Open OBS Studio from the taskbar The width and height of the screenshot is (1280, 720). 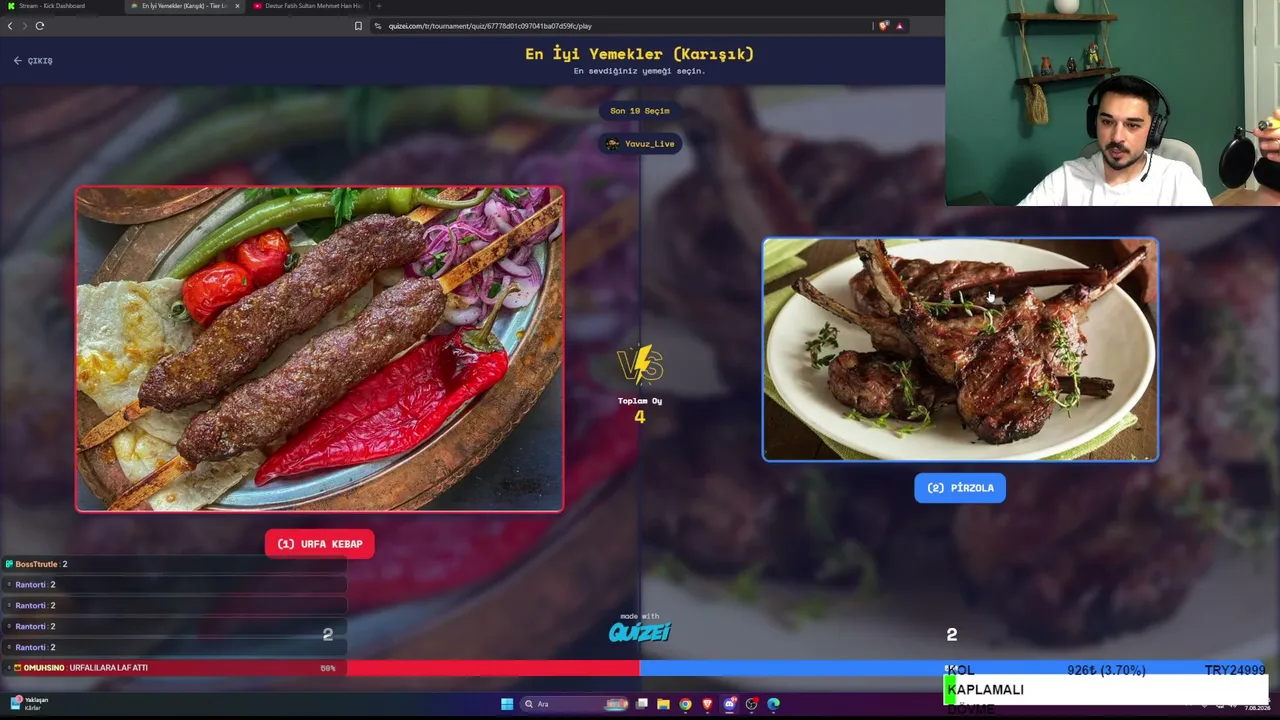click(x=751, y=704)
